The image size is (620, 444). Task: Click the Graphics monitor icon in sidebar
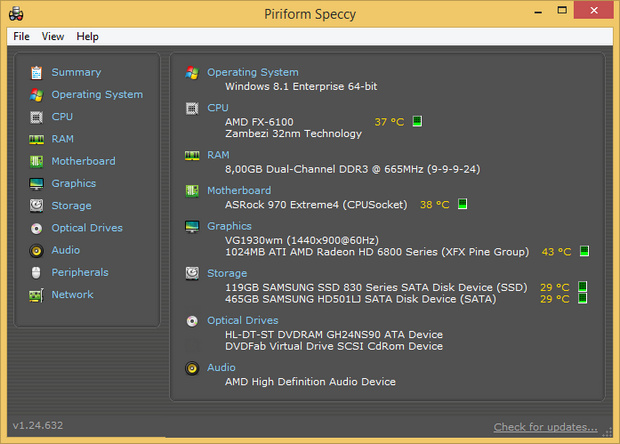point(36,184)
